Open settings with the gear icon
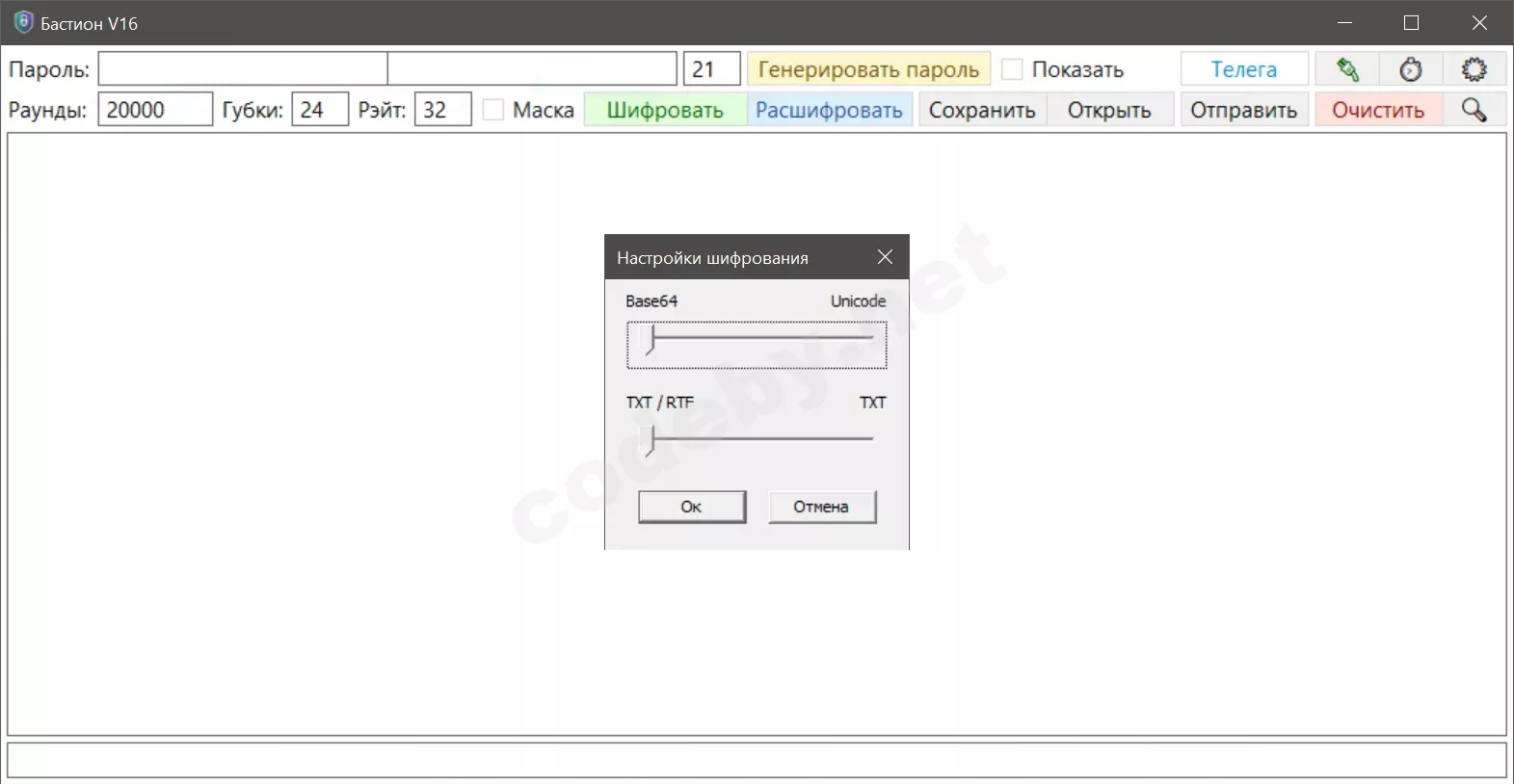 [x=1474, y=69]
